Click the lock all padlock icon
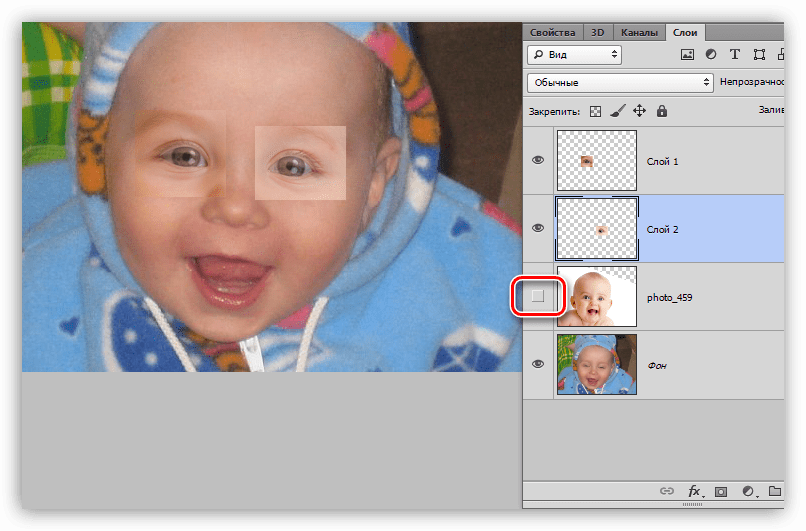The height and width of the screenshot is (531, 806). pos(662,111)
